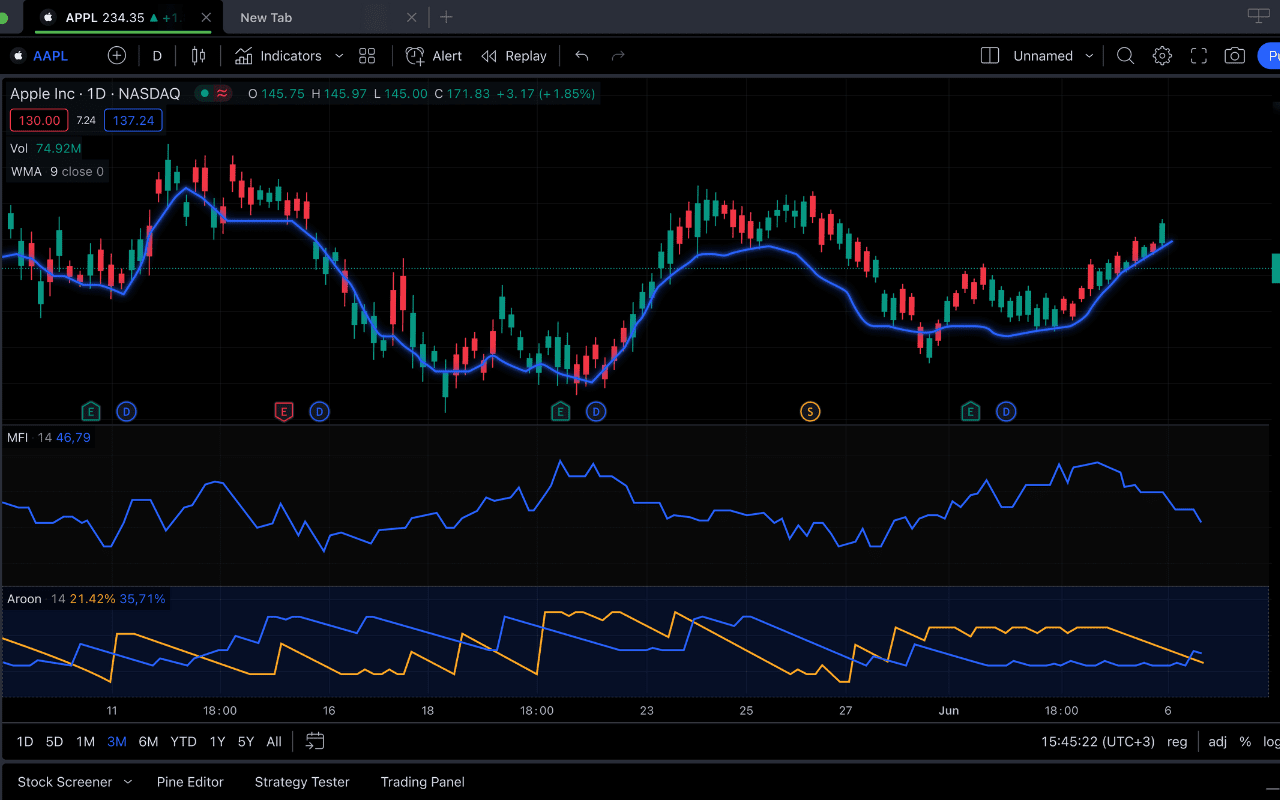1280x800 pixels.
Task: Open the Pine Editor tab
Action: tap(190, 782)
